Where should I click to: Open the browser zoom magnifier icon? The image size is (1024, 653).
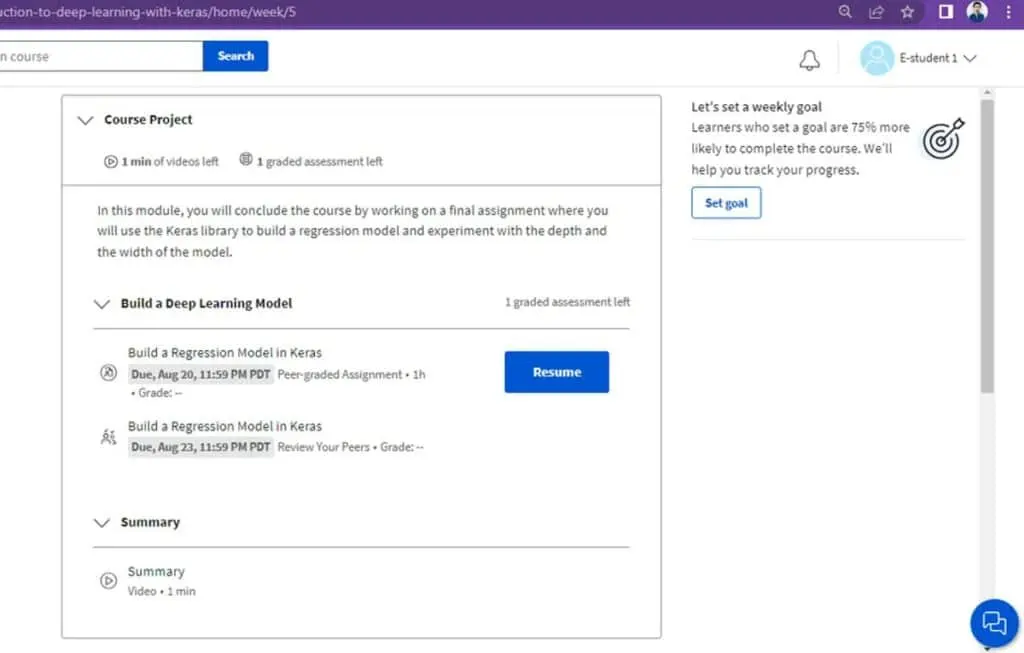click(844, 12)
